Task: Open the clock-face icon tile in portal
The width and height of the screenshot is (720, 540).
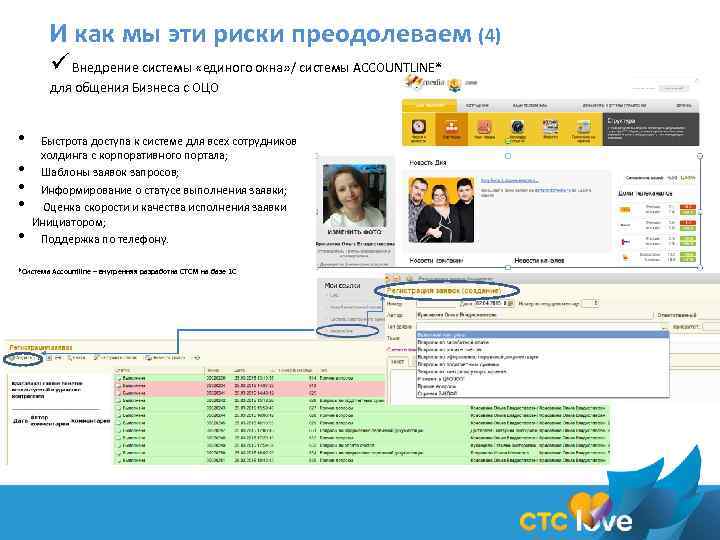Action: [418, 129]
